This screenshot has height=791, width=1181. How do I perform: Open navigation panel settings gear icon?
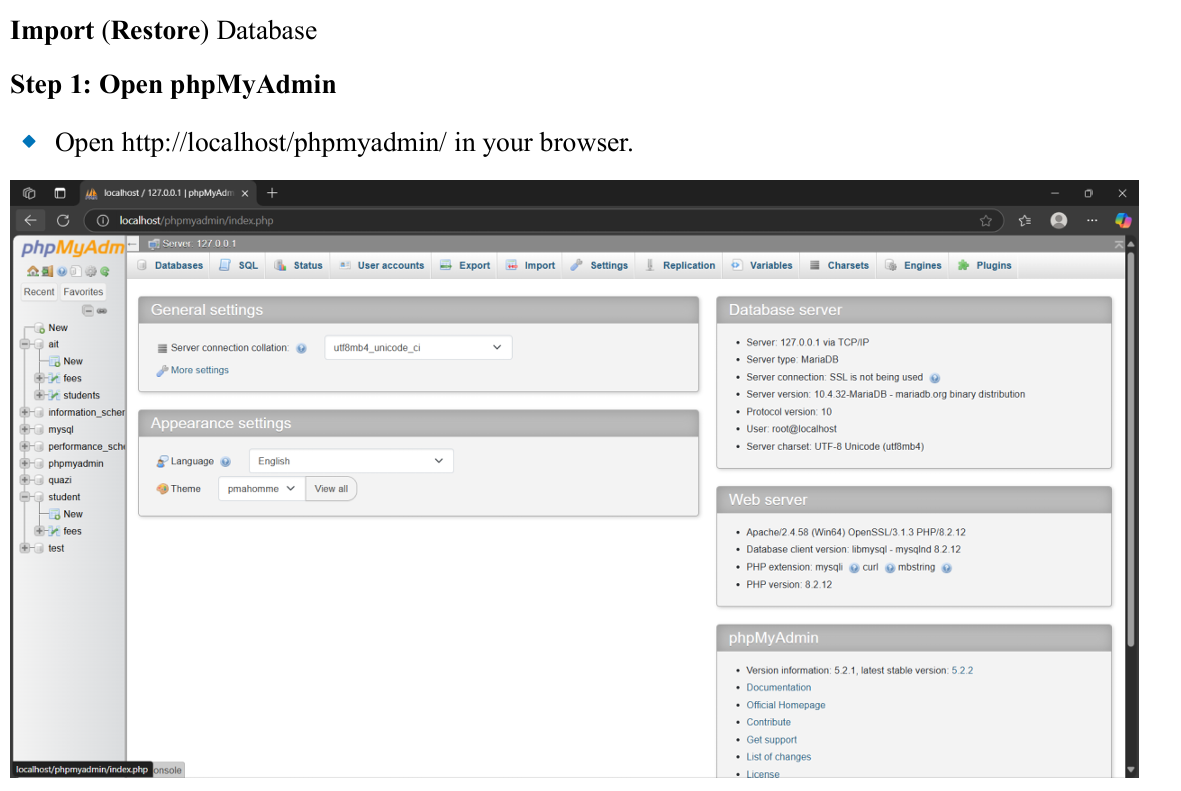(x=91, y=271)
